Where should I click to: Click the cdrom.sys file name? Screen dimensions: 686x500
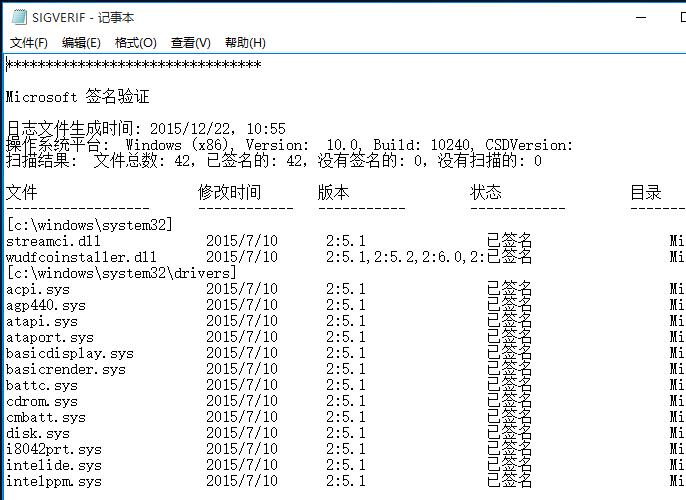(41, 401)
